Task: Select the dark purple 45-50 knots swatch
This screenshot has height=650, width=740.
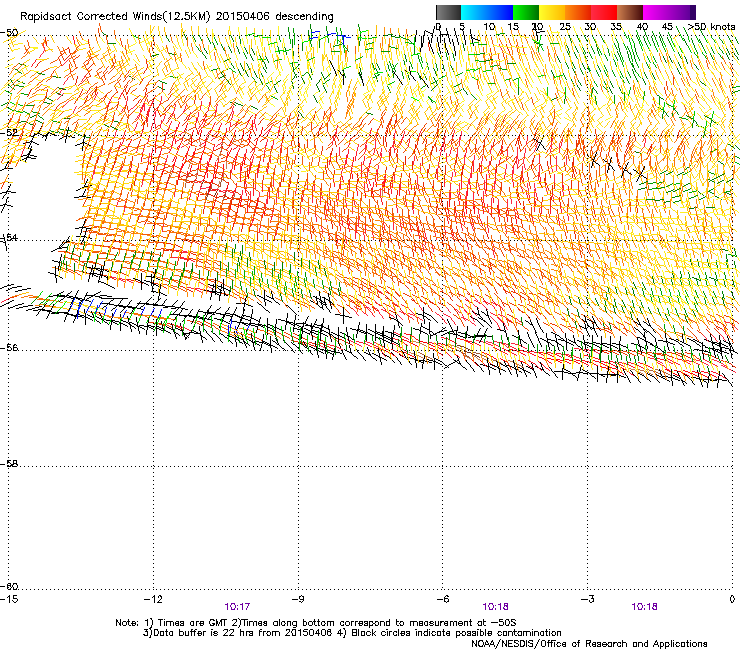Action: pos(682,12)
